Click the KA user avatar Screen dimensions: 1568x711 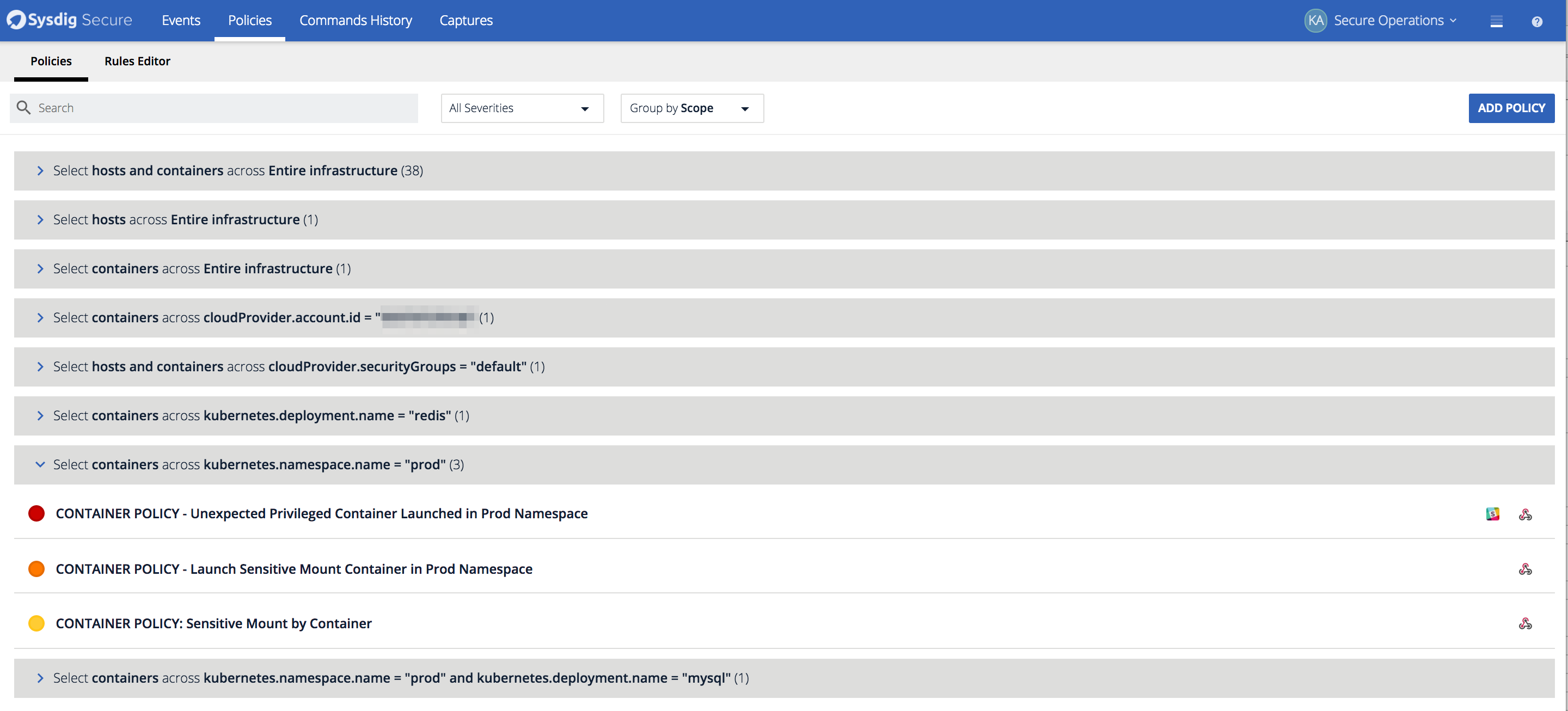tap(1315, 20)
